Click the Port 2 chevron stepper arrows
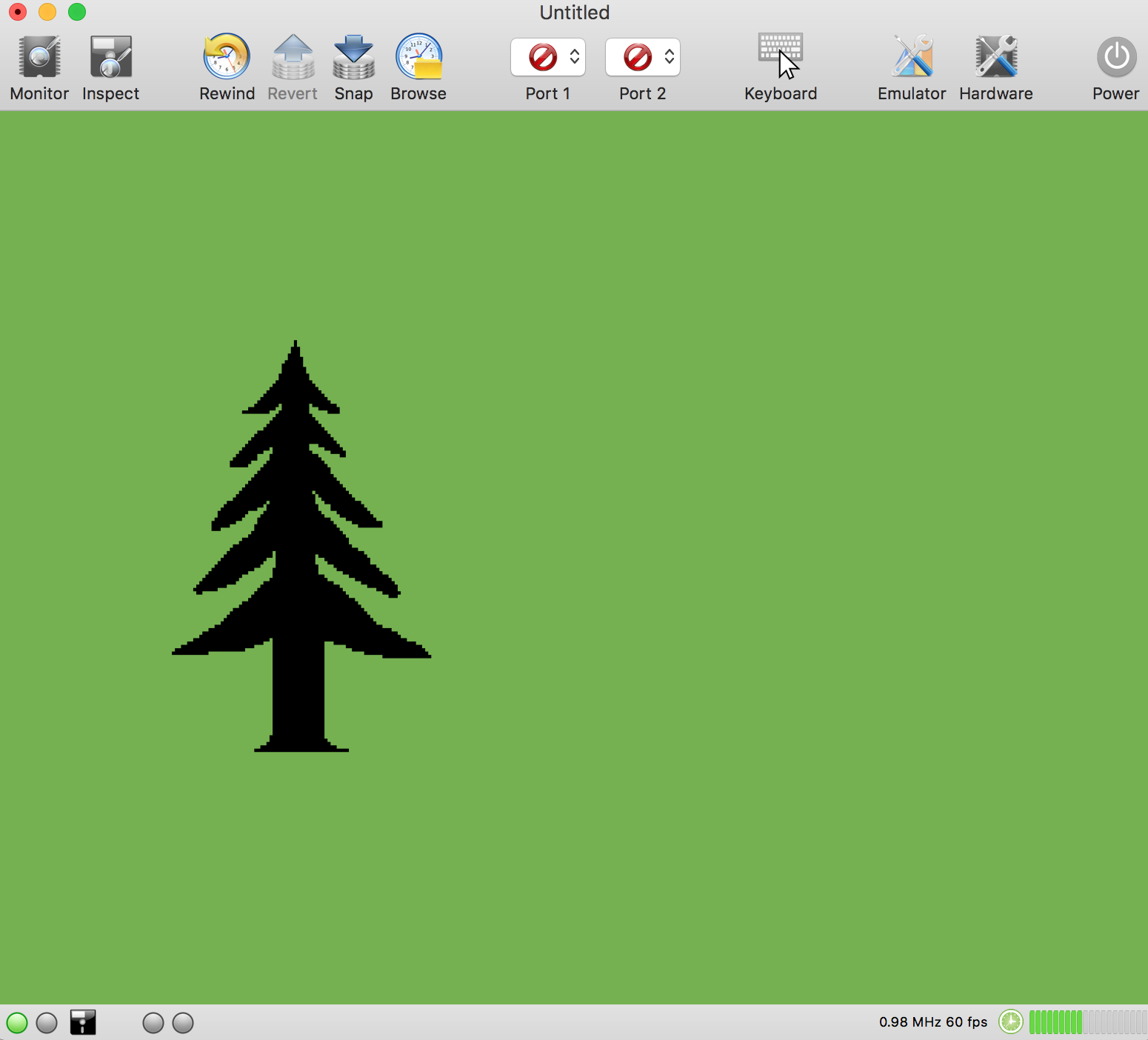This screenshot has height=1040, width=1148. coord(670,57)
